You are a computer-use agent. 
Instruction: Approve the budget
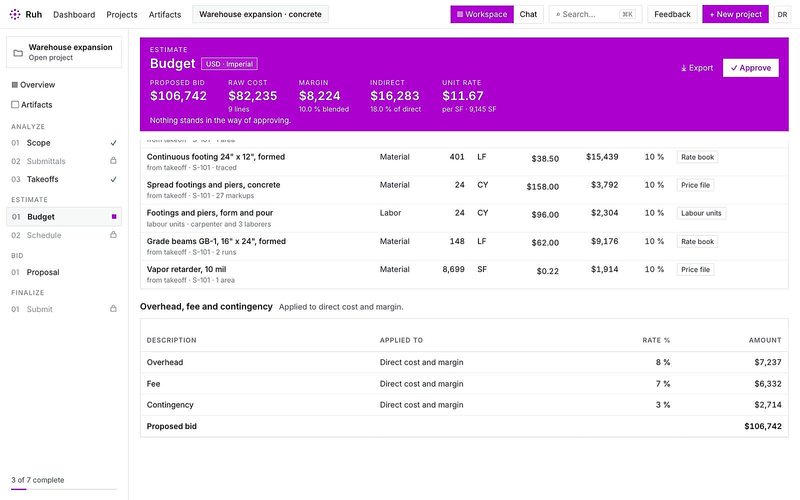tap(751, 68)
